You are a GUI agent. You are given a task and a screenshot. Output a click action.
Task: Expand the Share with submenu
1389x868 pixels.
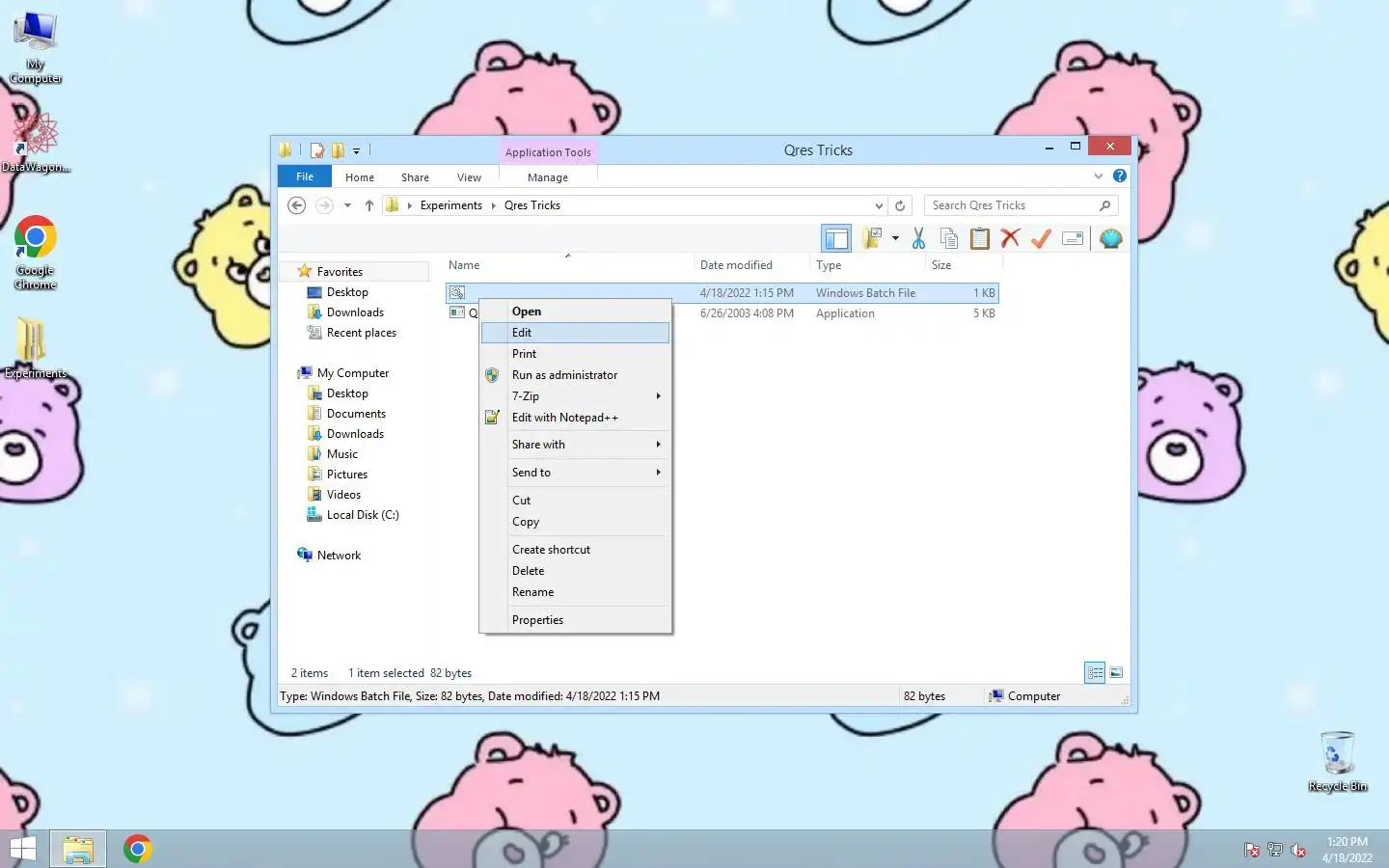576,445
